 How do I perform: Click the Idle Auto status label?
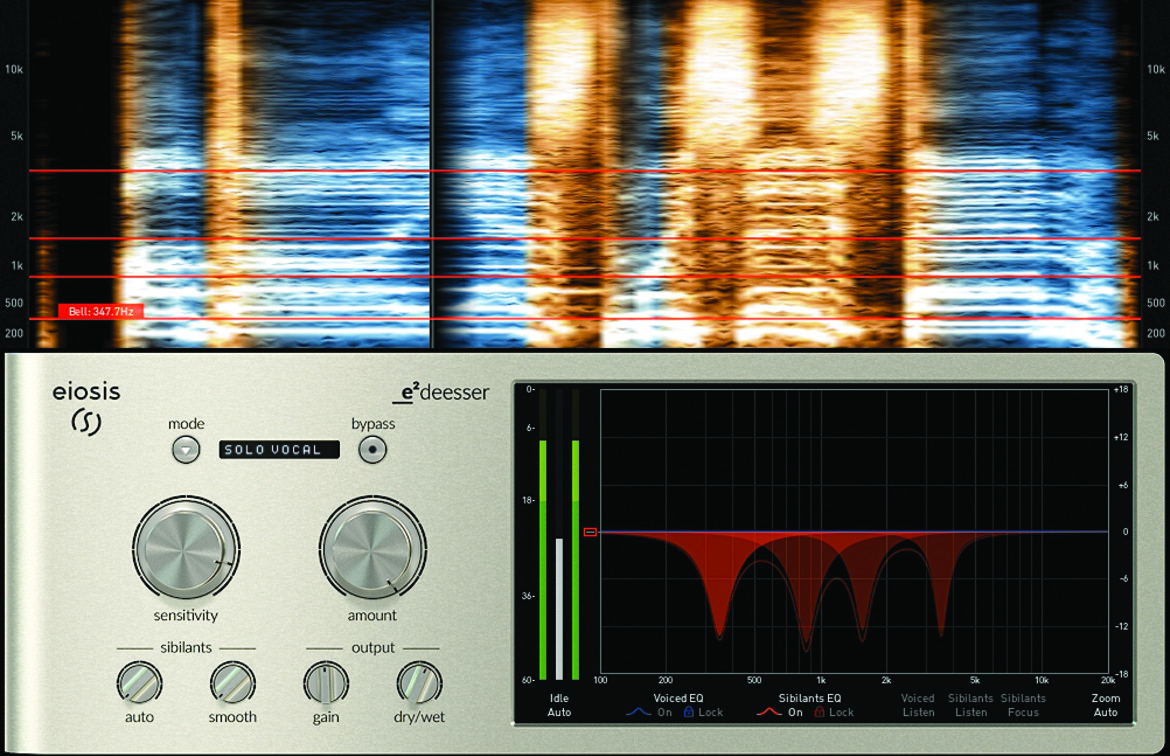pos(559,705)
